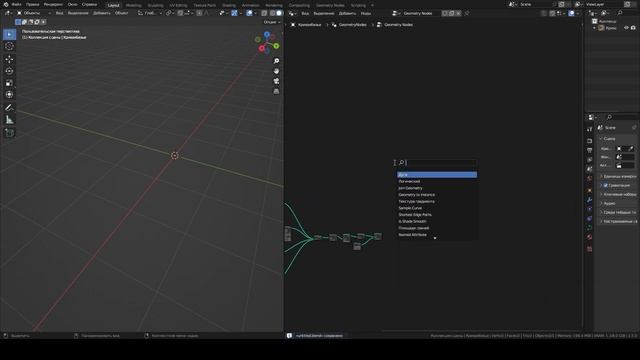Expand the Ключевые наборы panel
This screenshot has width=640, height=360.
click(x=618, y=194)
